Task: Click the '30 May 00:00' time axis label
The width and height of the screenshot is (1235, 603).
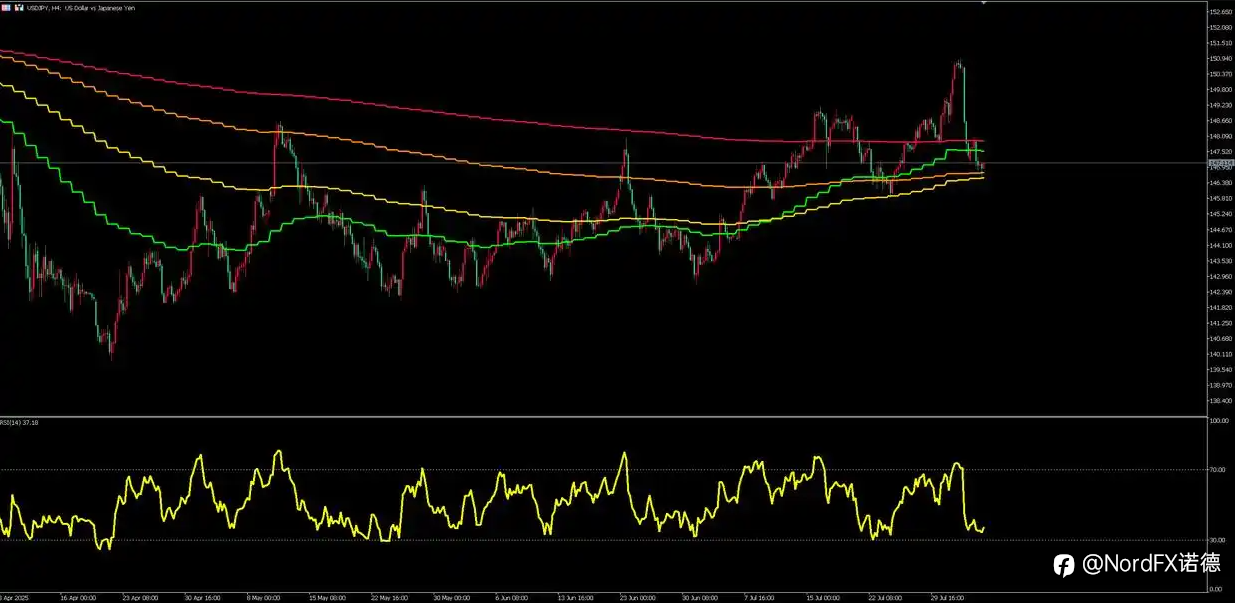Action: pos(451,598)
